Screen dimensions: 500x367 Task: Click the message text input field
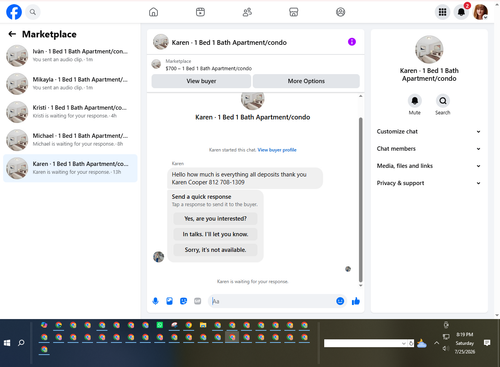pos(273,301)
